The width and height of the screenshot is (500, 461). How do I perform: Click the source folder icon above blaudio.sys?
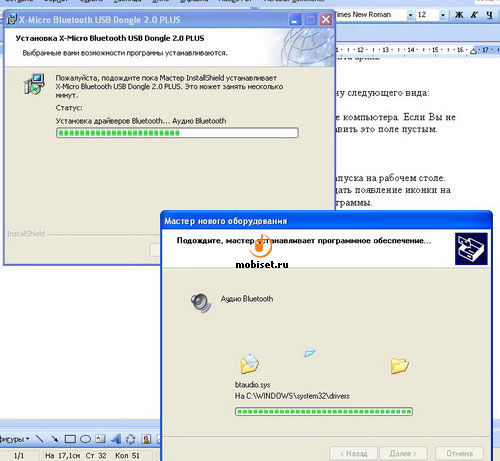(x=249, y=364)
